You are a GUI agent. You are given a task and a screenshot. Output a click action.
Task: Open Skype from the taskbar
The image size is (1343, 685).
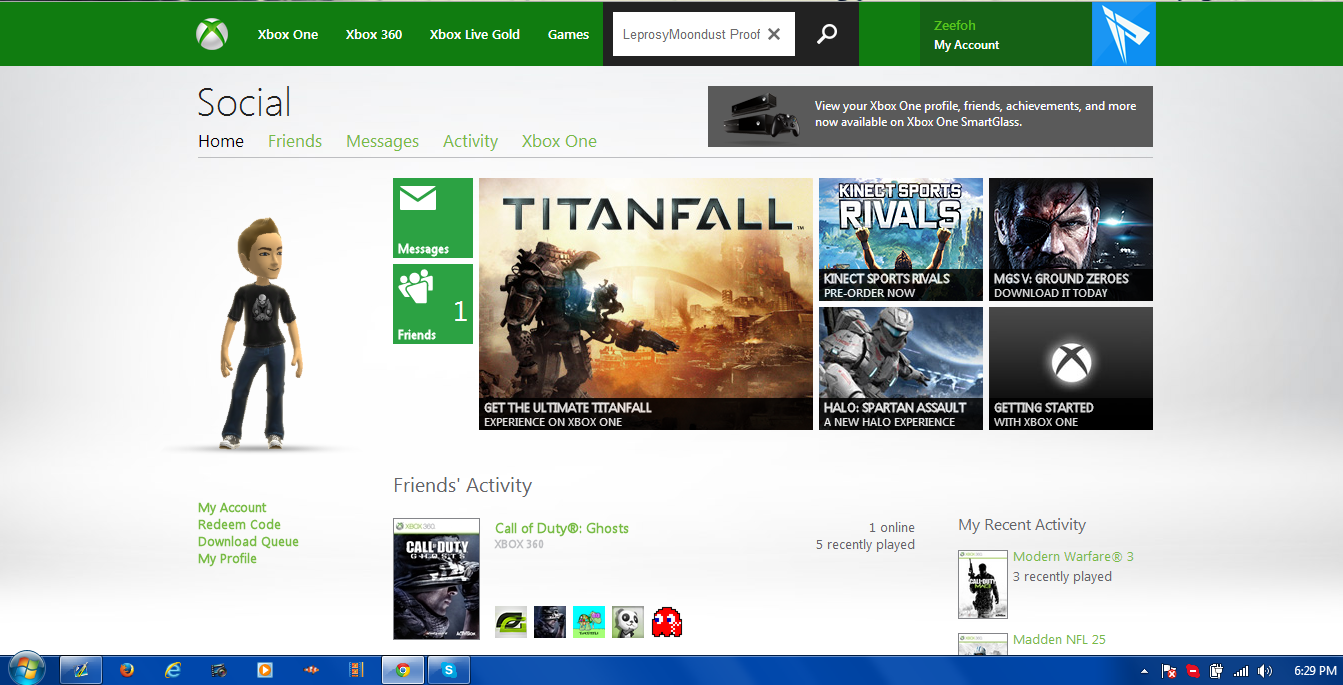point(449,670)
